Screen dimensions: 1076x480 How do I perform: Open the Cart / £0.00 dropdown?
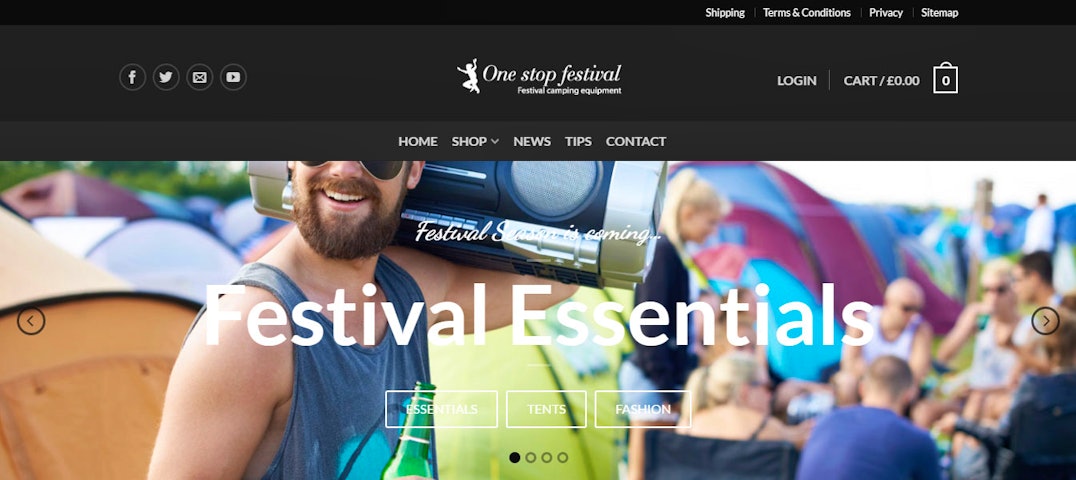point(881,80)
